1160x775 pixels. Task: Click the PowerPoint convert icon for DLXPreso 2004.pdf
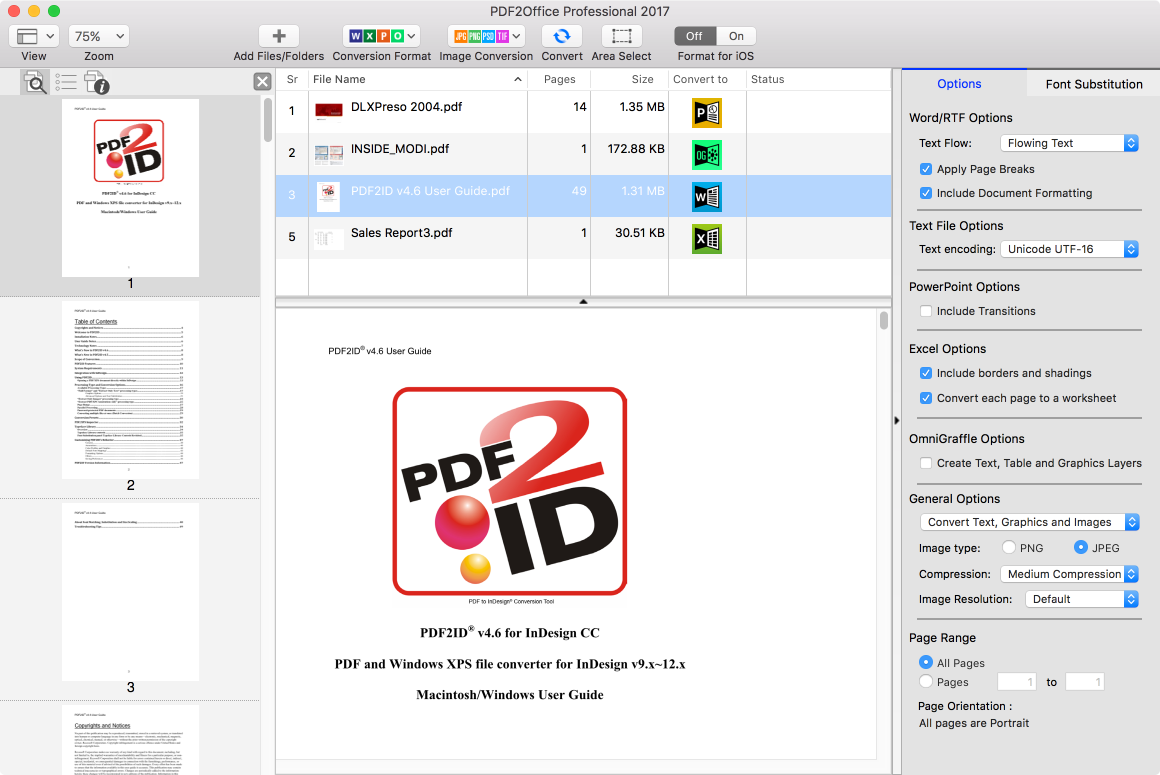pyautogui.click(x=707, y=112)
